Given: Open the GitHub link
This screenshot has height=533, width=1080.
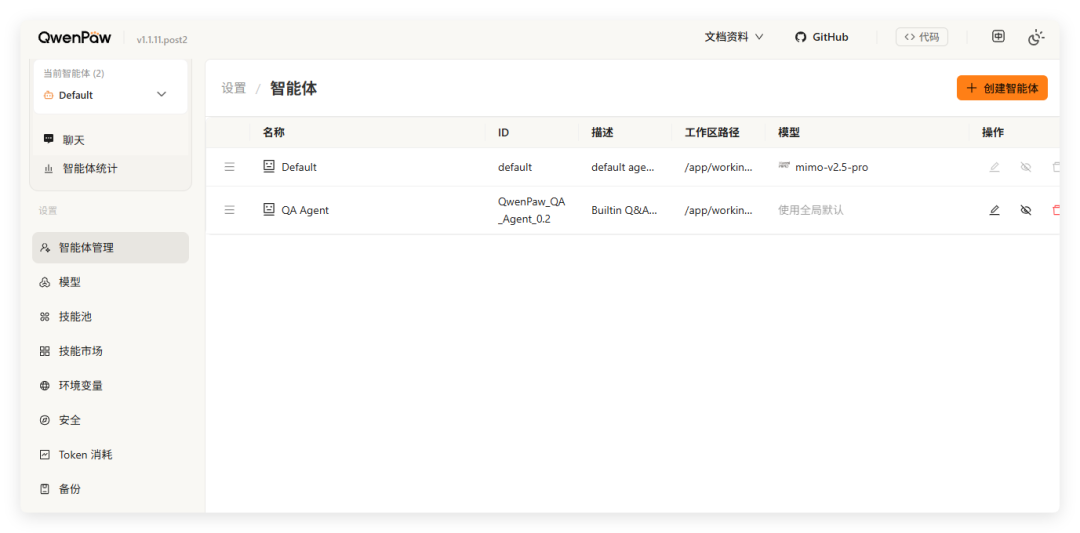Looking at the screenshot, I should coord(821,37).
